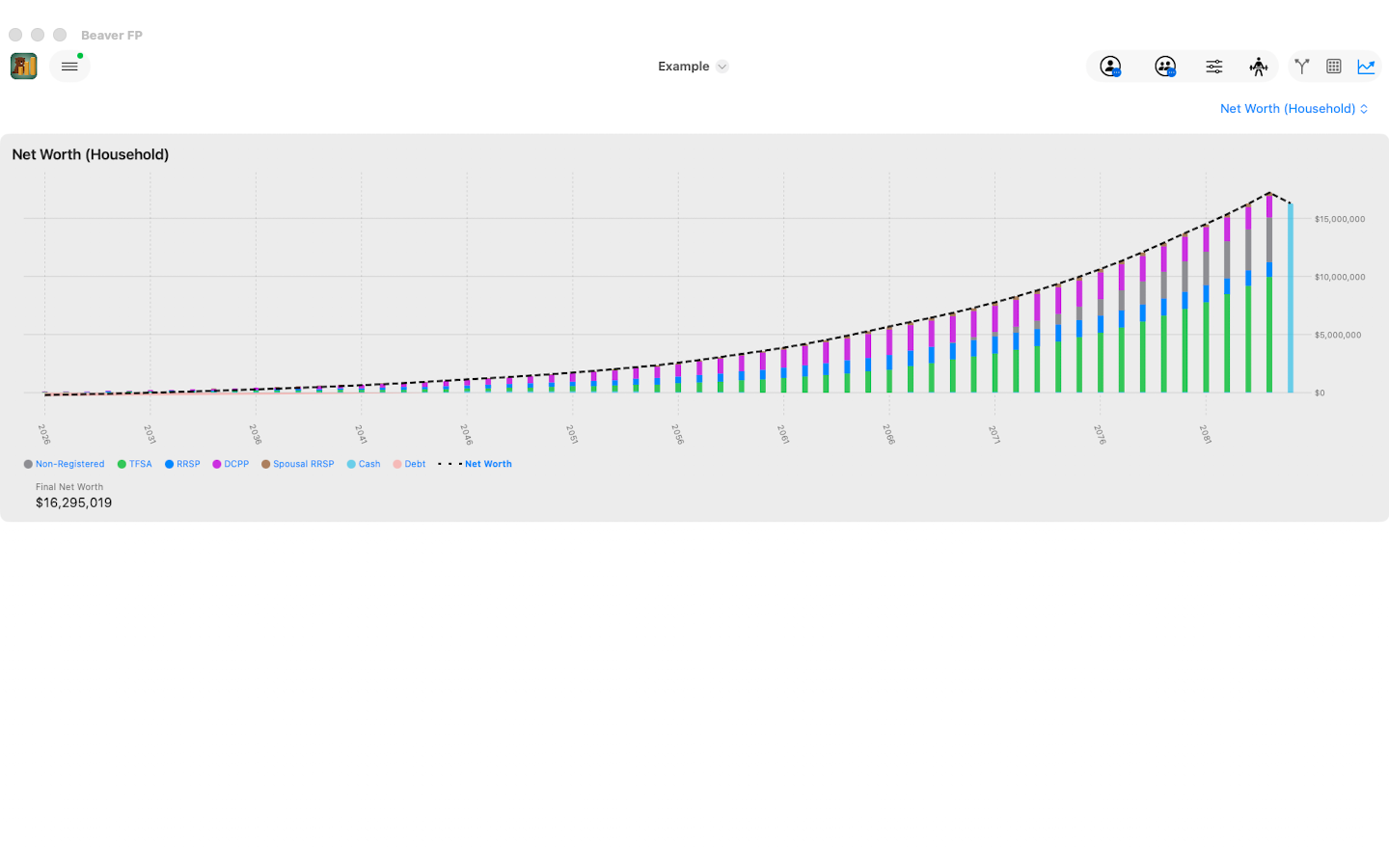Click the weightlifter stress test icon
Screen dimensions: 1389x868
1258,67
